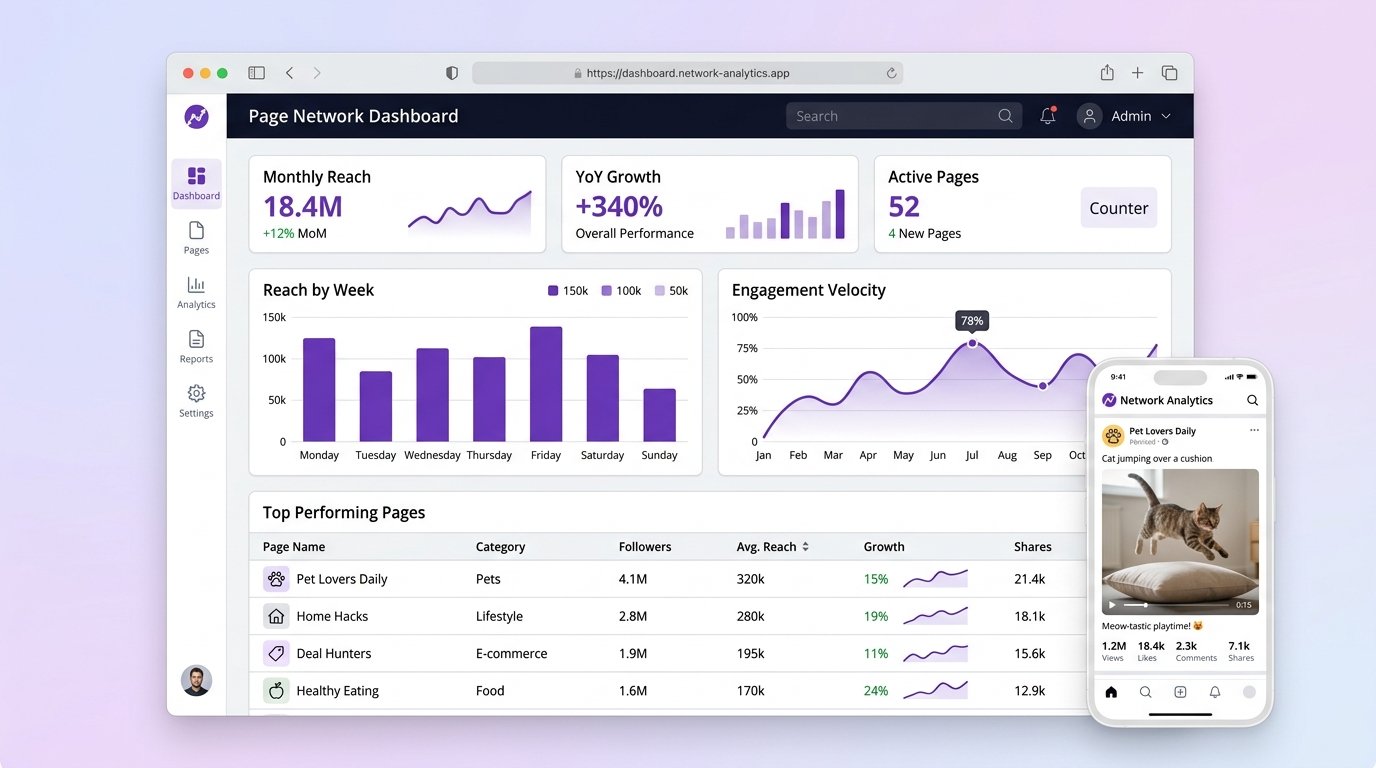This screenshot has height=768, width=1376.
Task: Select the Healthy Eating page row
Action: (667, 690)
